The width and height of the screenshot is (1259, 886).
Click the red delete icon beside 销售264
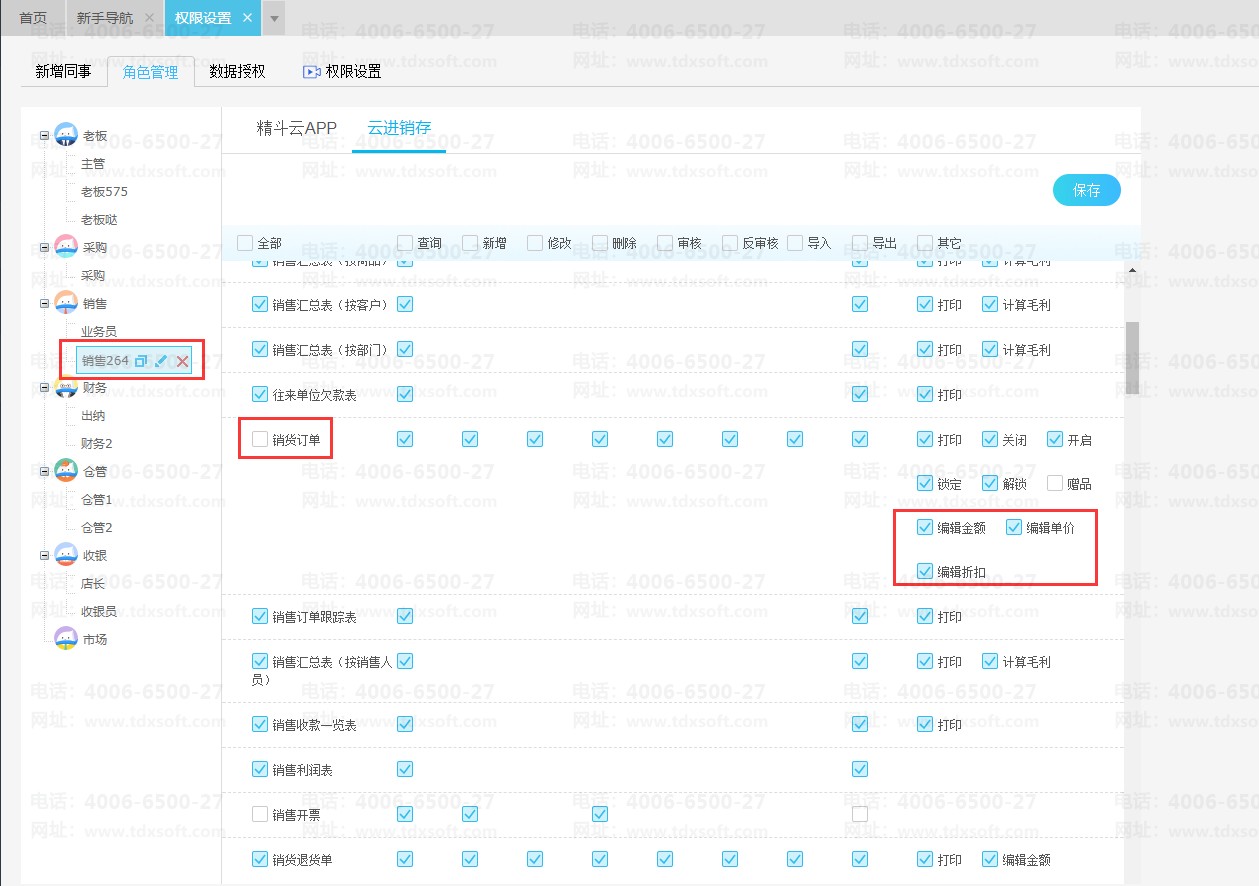[182, 361]
